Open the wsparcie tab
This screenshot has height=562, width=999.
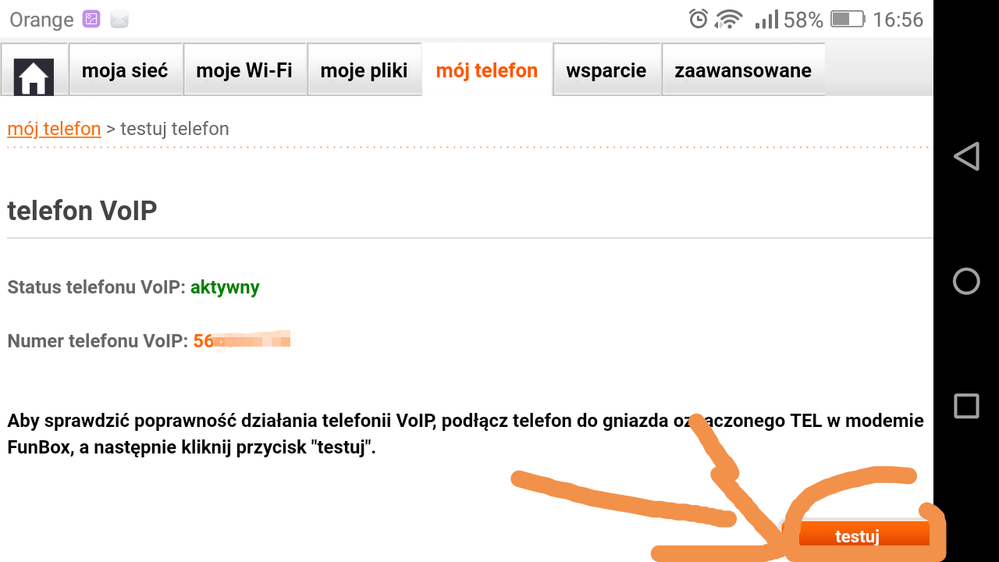(607, 70)
